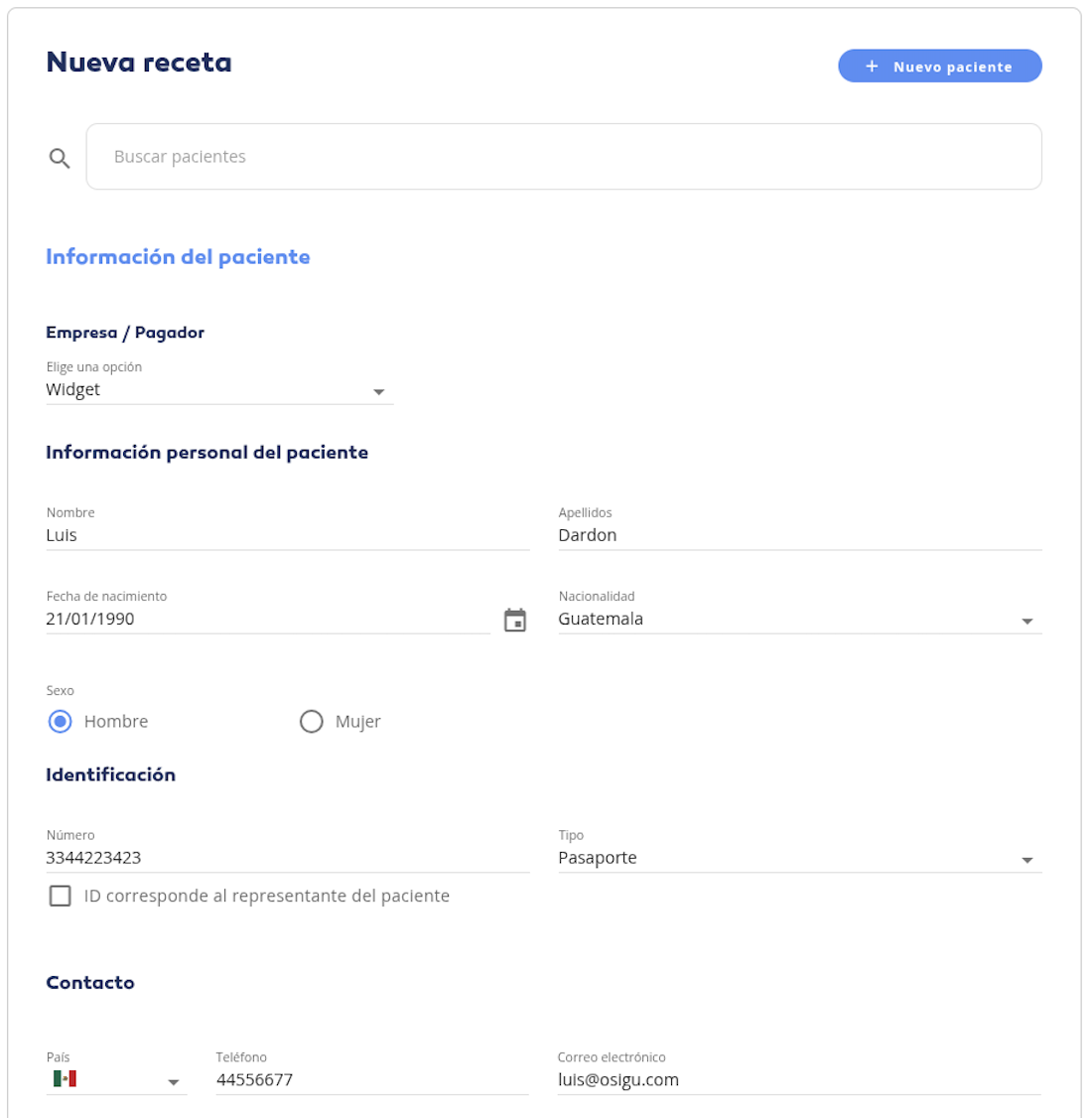Screen dimensions: 1092x1118
Task: Select the Mujer radio button
Action: point(311,722)
